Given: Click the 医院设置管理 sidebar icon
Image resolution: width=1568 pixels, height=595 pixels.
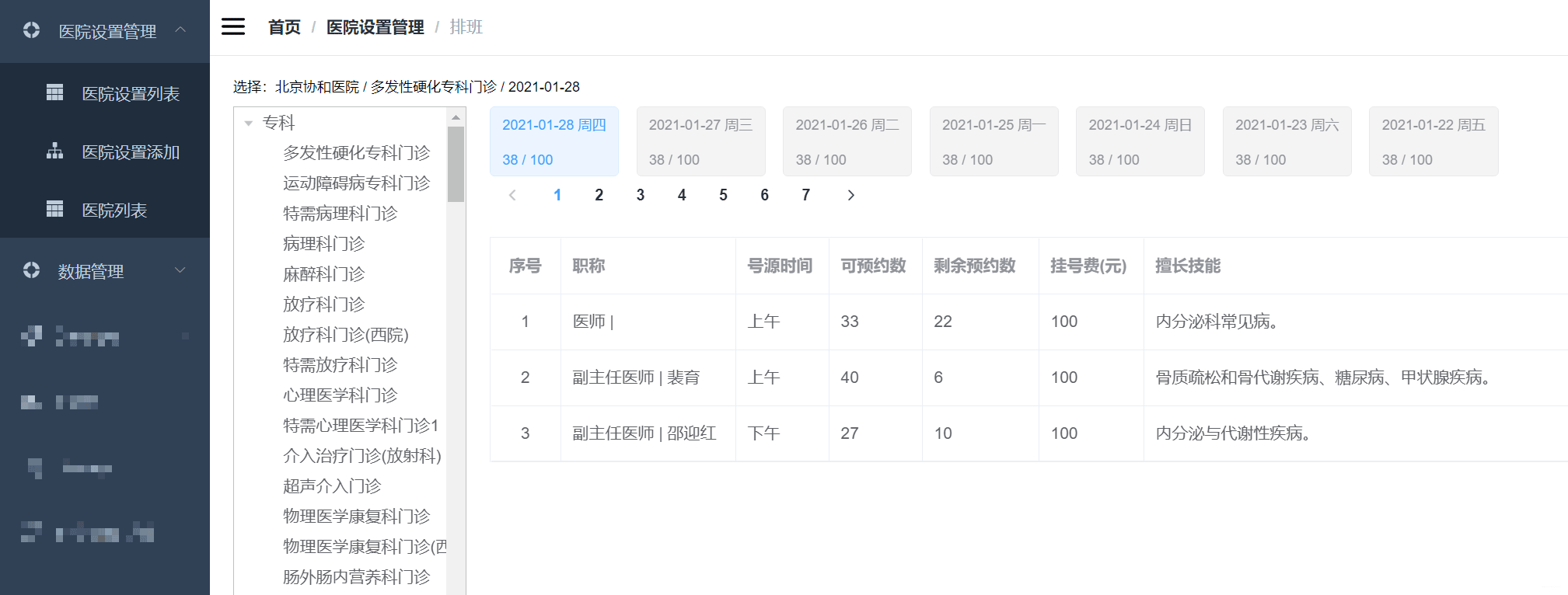Looking at the screenshot, I should [x=31, y=30].
